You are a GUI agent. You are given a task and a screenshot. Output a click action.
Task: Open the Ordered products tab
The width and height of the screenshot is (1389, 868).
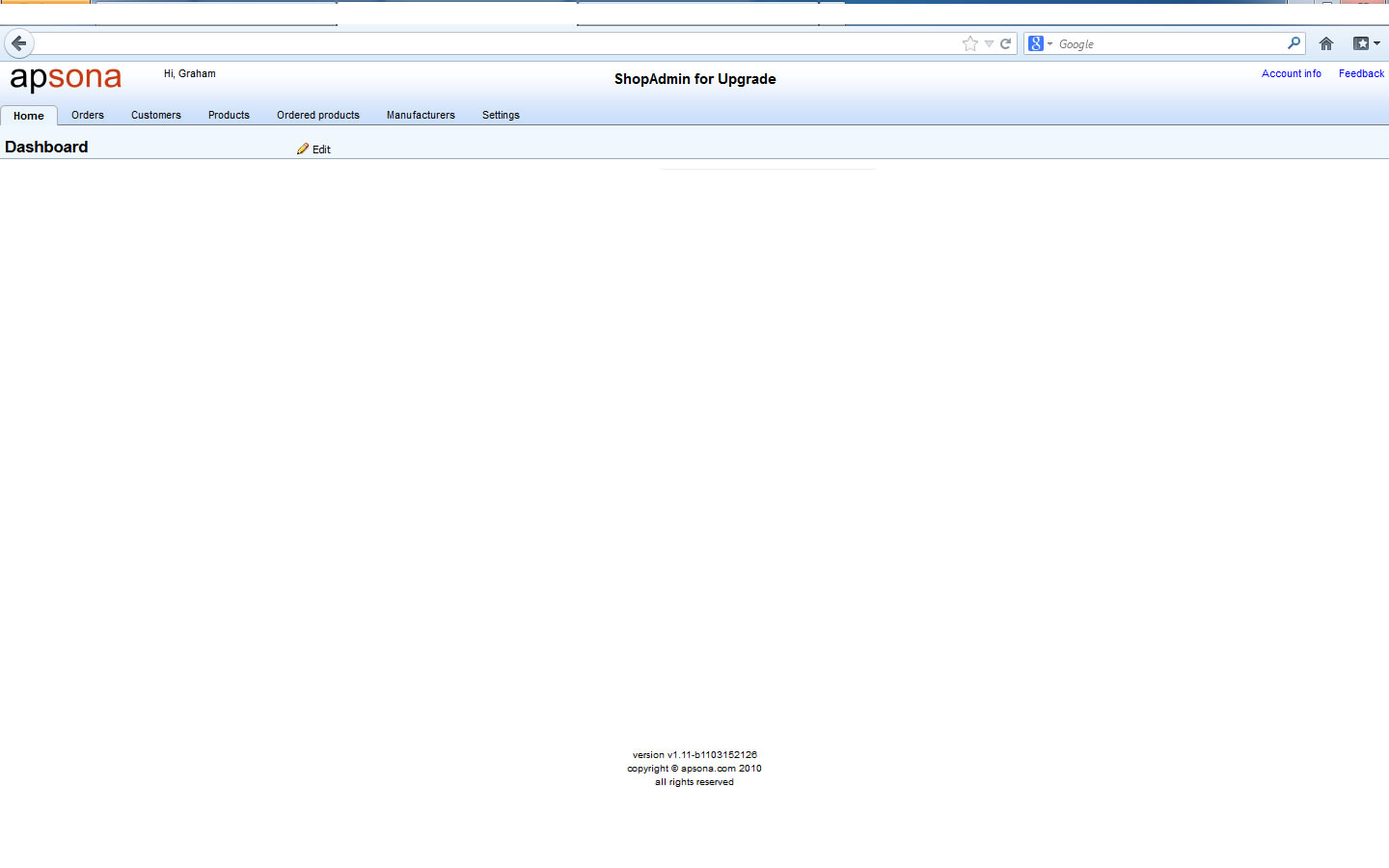[318, 115]
